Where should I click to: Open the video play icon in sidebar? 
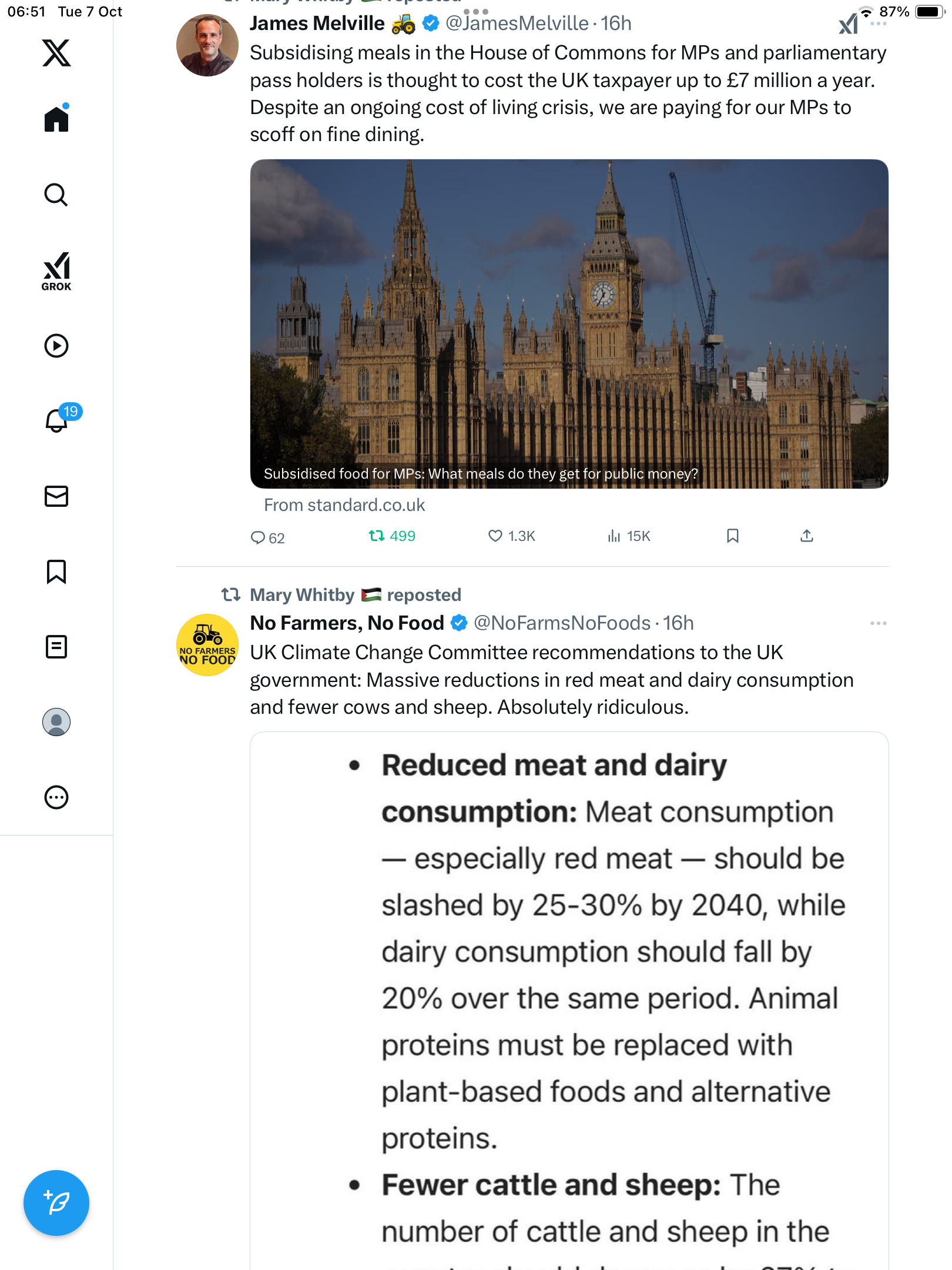pos(56,346)
